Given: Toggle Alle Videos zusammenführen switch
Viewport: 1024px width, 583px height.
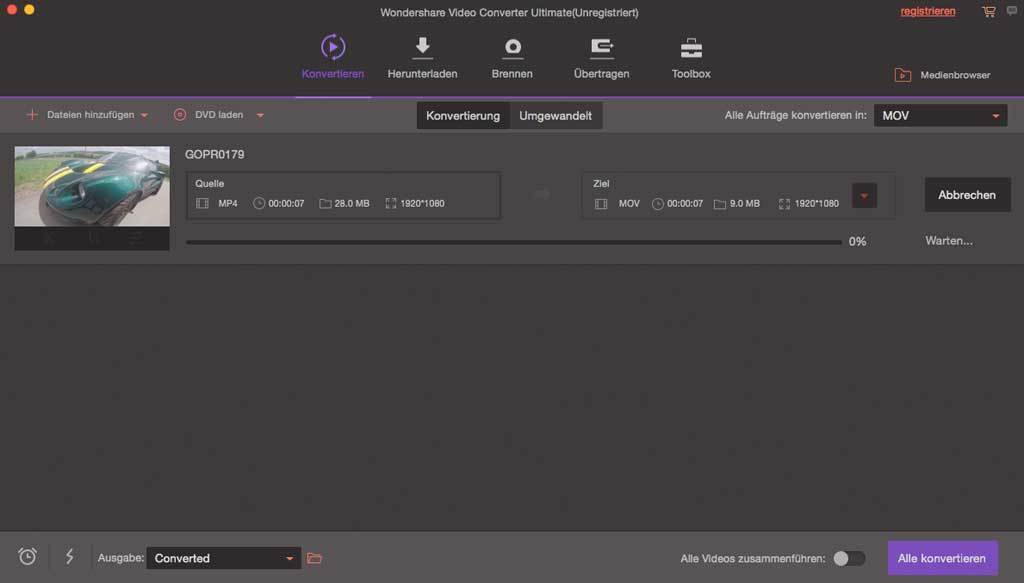Looking at the screenshot, I should 849,558.
